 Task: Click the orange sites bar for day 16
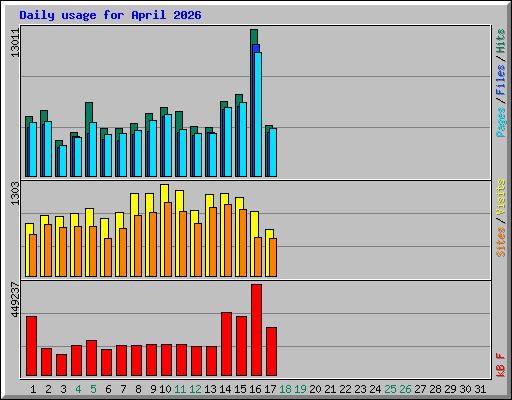[258, 257]
